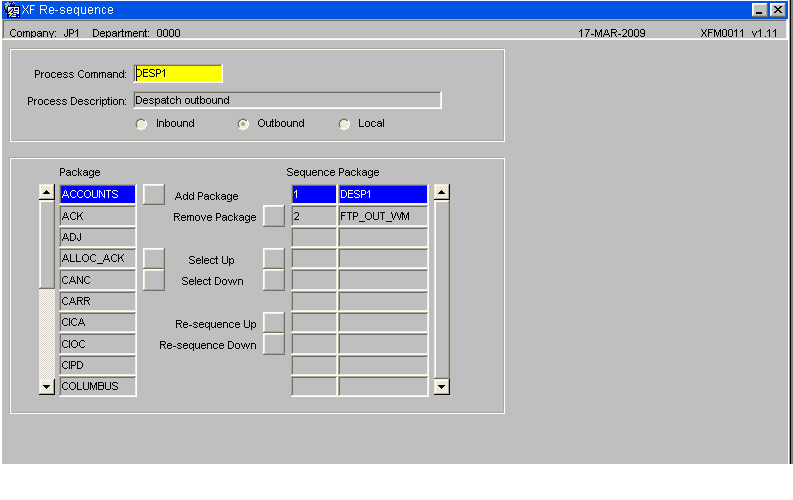The width and height of the screenshot is (793, 500).
Task: Select the ADJ package row
Action: [x=98, y=237]
